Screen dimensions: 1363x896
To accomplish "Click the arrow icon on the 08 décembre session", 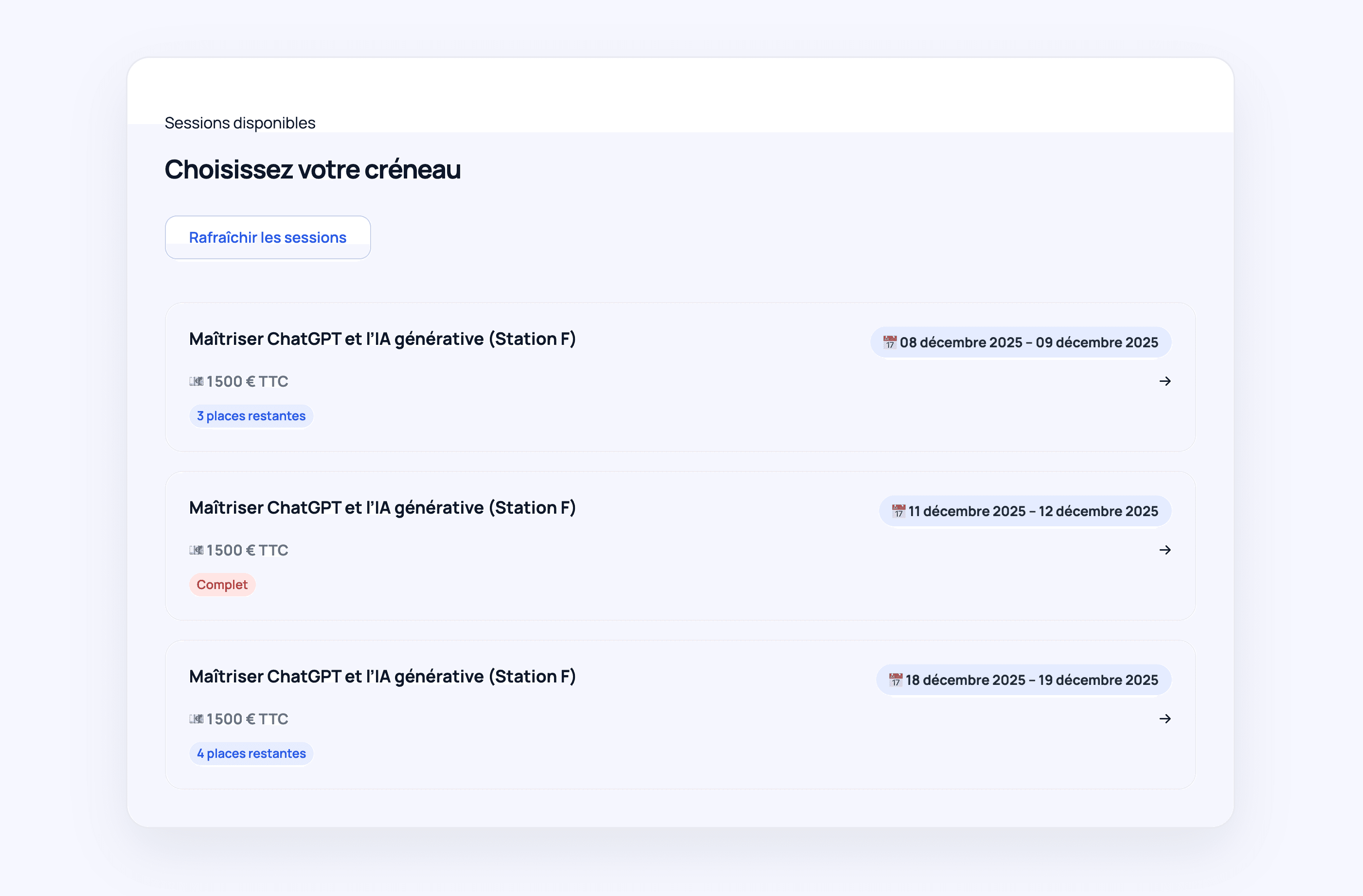I will click(x=1166, y=381).
